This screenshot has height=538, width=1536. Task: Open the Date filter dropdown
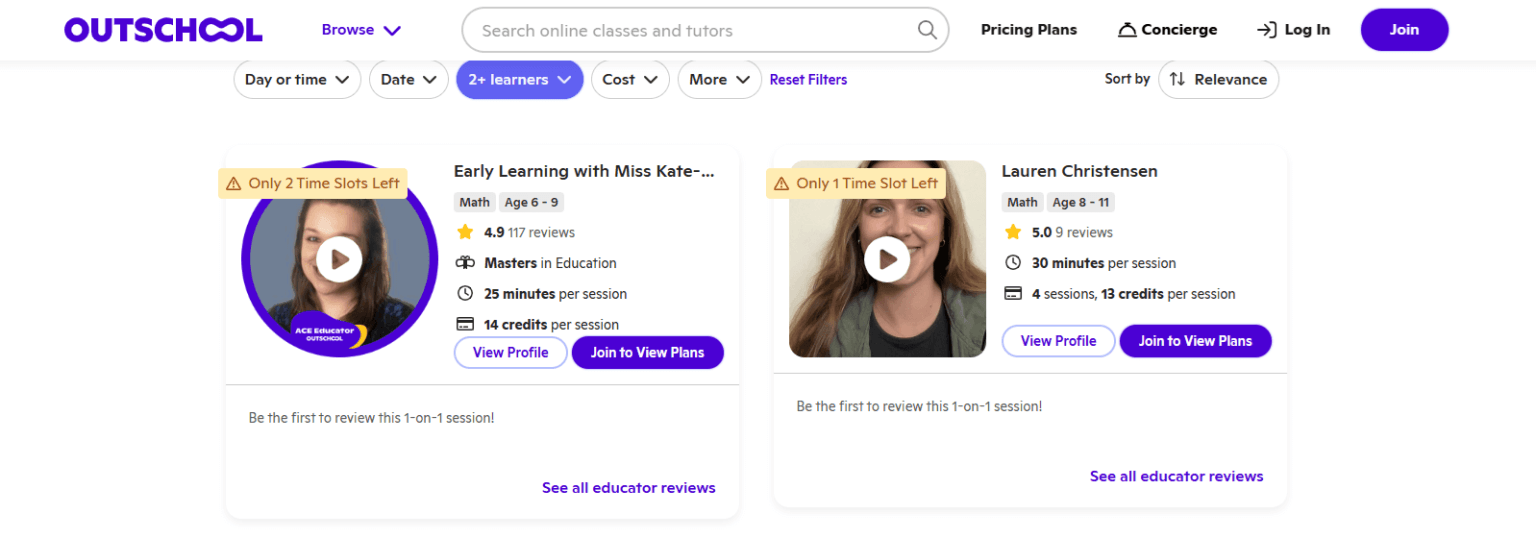point(408,80)
